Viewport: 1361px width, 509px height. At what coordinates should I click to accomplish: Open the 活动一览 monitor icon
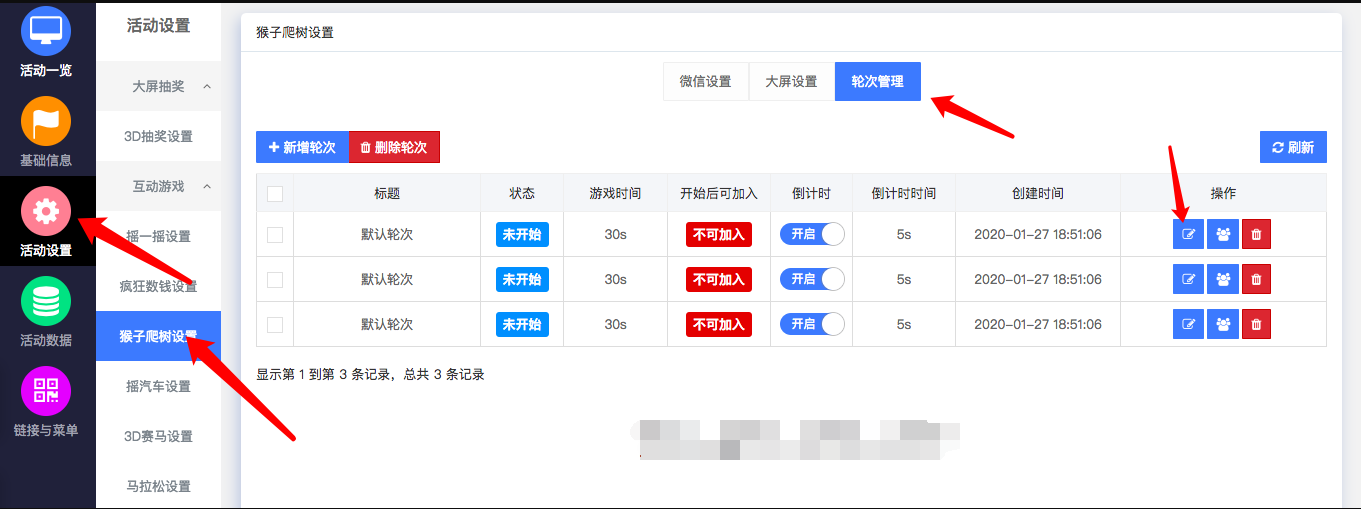pos(46,31)
